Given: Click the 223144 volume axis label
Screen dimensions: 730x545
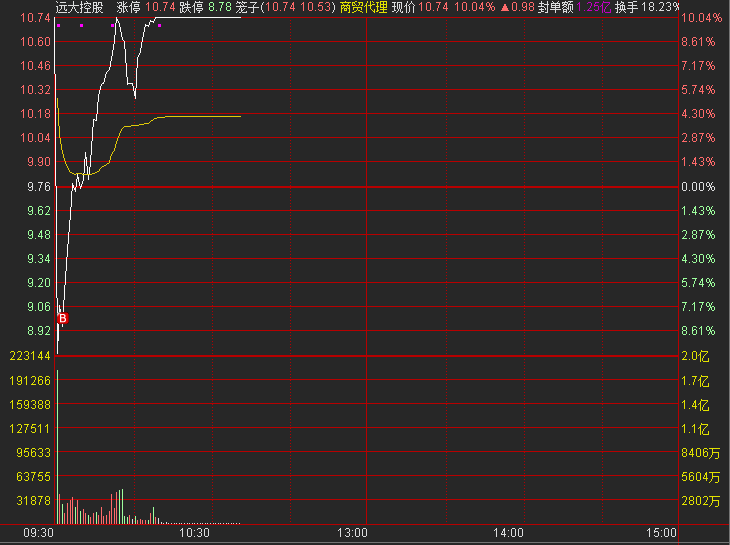Looking at the screenshot, I should (x=30, y=356).
